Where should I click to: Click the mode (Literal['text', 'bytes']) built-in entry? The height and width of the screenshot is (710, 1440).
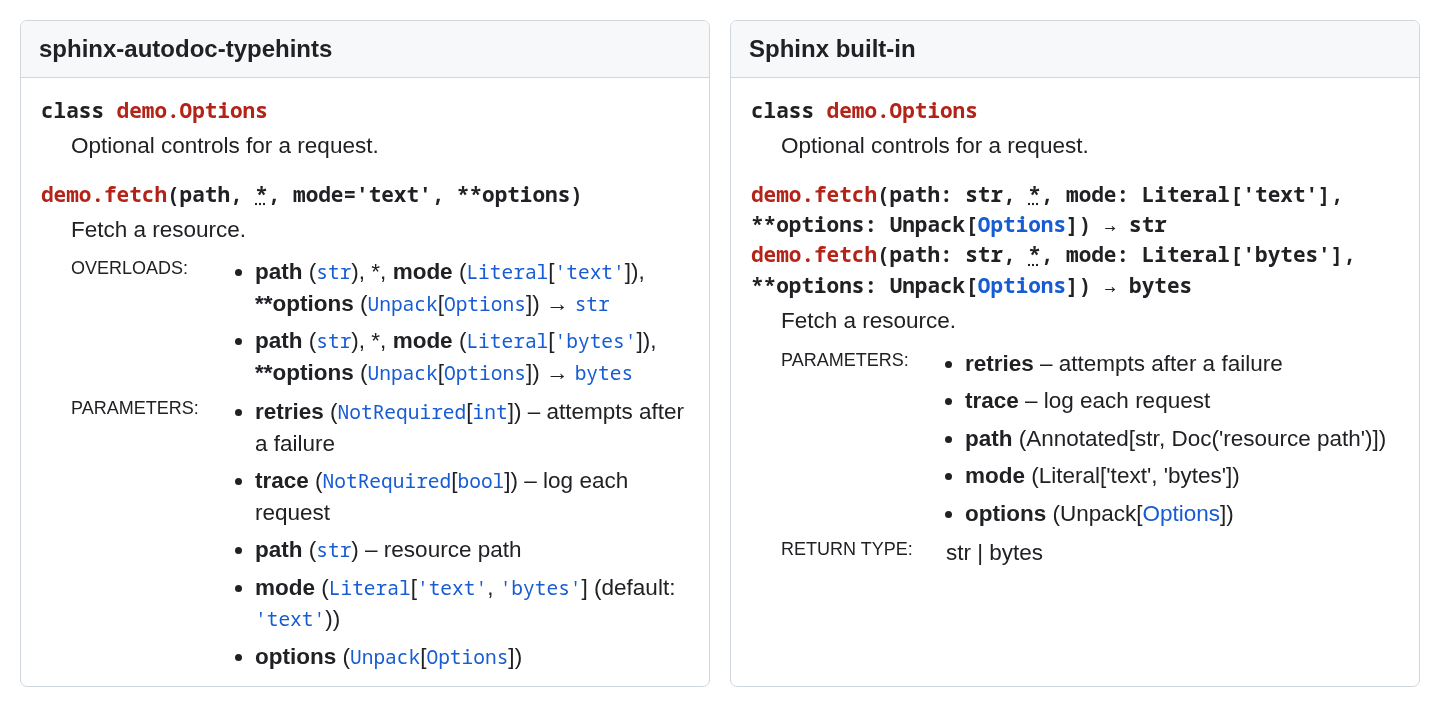click(x=1102, y=475)
